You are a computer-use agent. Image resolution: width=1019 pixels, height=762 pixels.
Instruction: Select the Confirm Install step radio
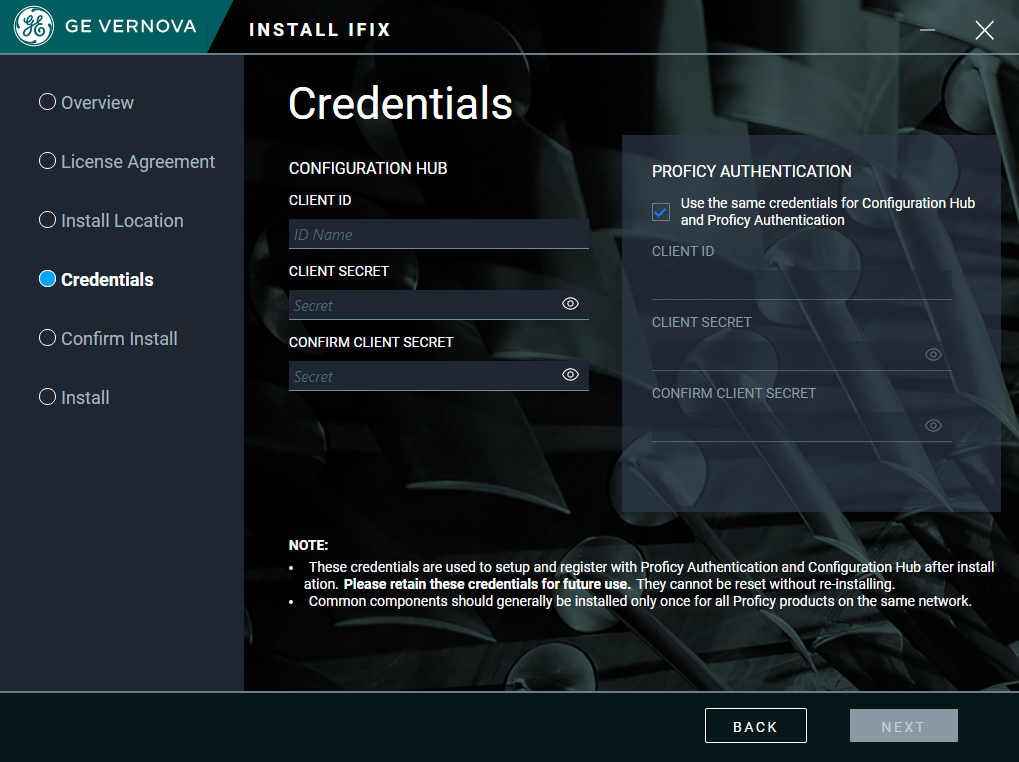click(47, 338)
